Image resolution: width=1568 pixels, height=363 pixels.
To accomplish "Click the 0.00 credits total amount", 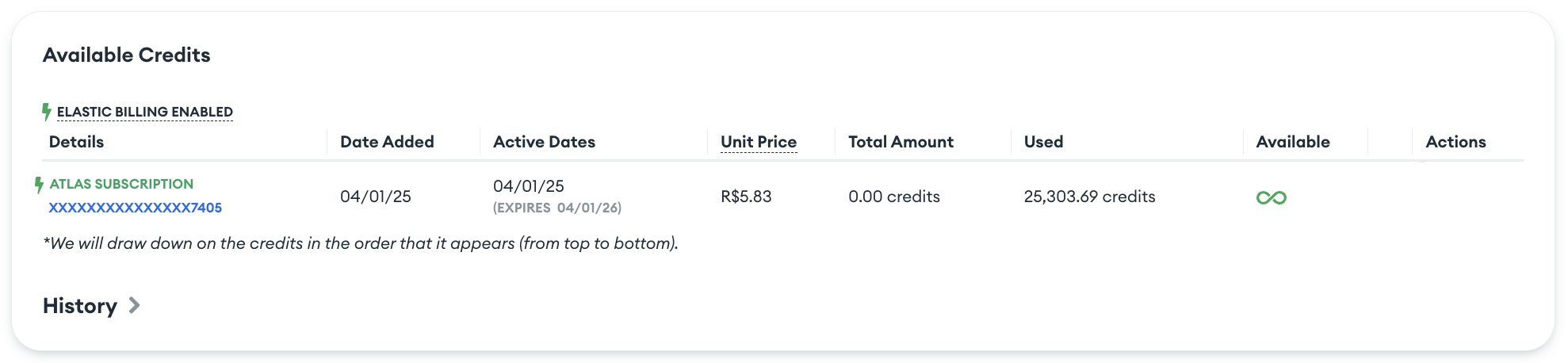I will click(x=893, y=197).
